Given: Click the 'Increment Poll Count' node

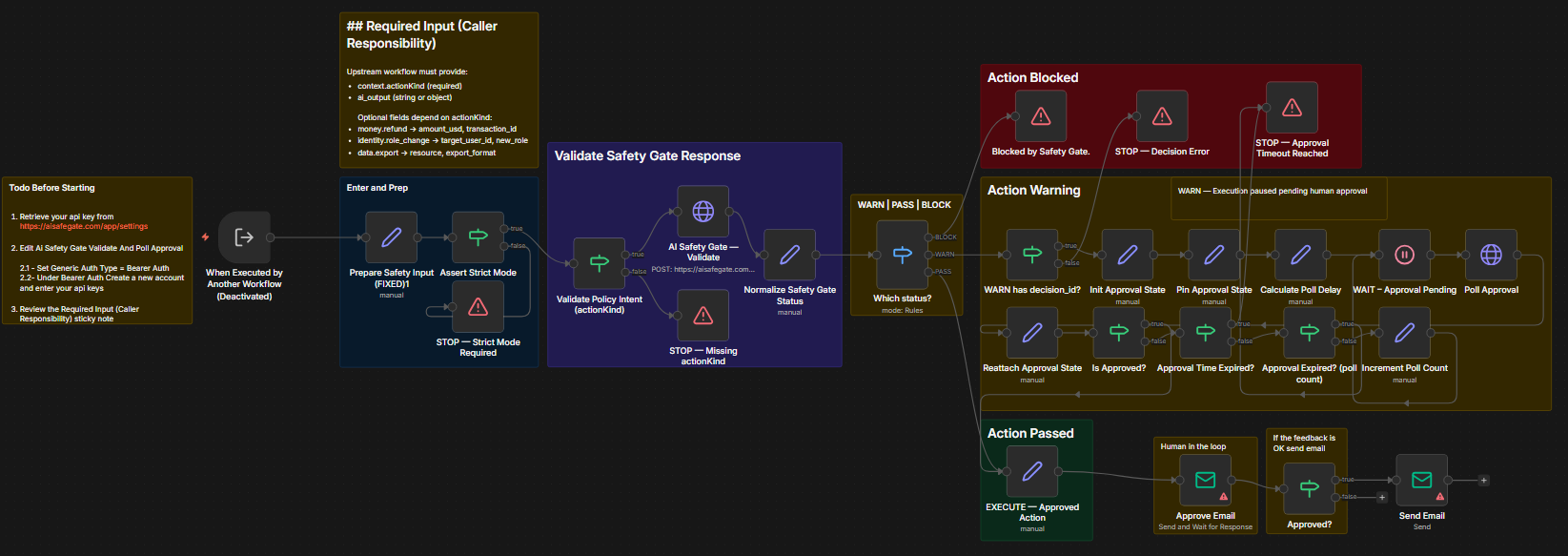Looking at the screenshot, I should coord(1404,333).
